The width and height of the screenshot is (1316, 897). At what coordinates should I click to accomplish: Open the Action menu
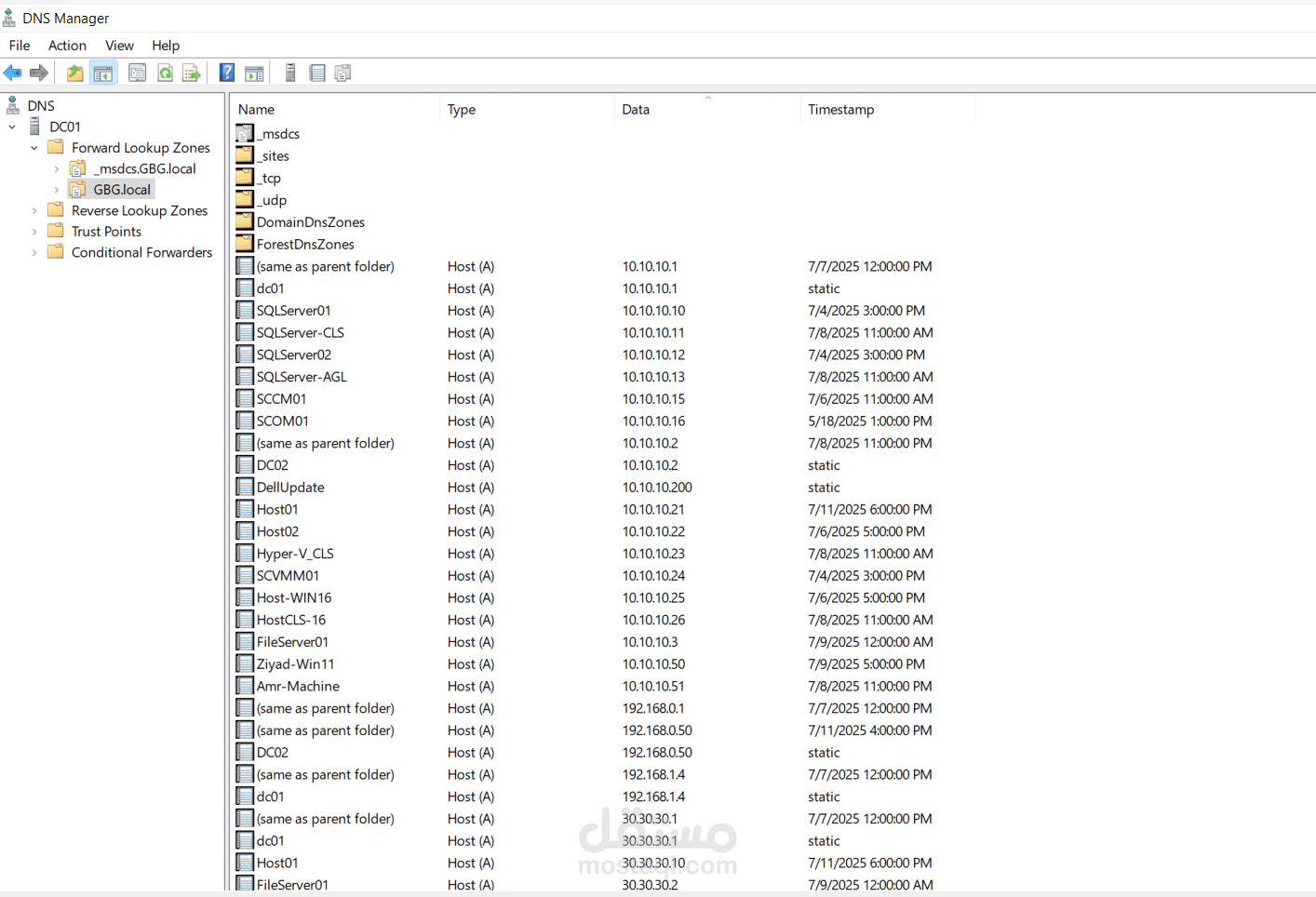67,46
